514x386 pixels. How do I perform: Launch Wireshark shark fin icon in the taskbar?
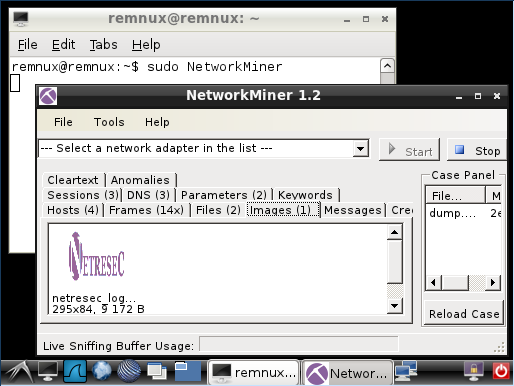[75, 371]
